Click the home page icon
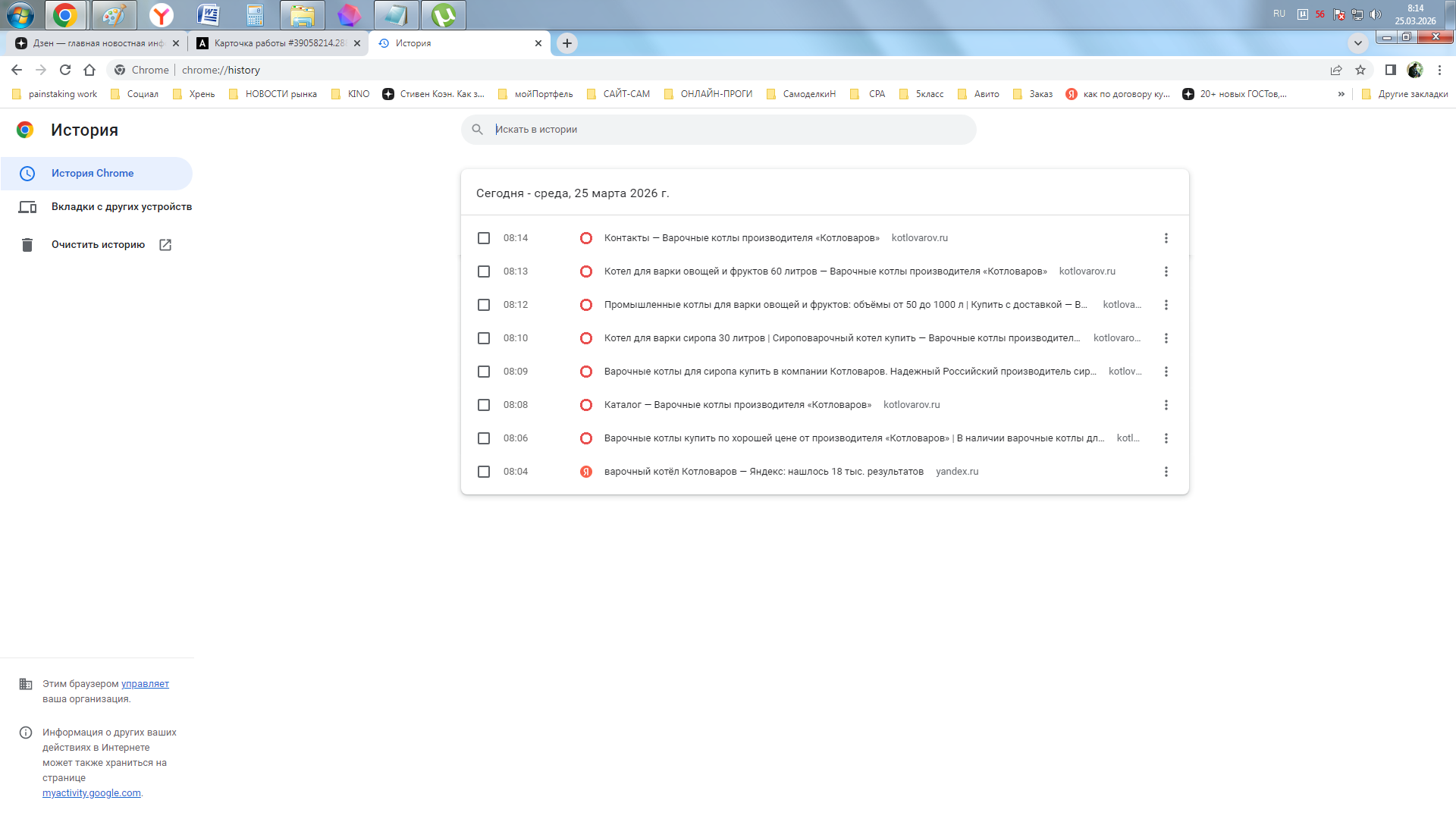The image size is (1456, 819). tap(89, 70)
